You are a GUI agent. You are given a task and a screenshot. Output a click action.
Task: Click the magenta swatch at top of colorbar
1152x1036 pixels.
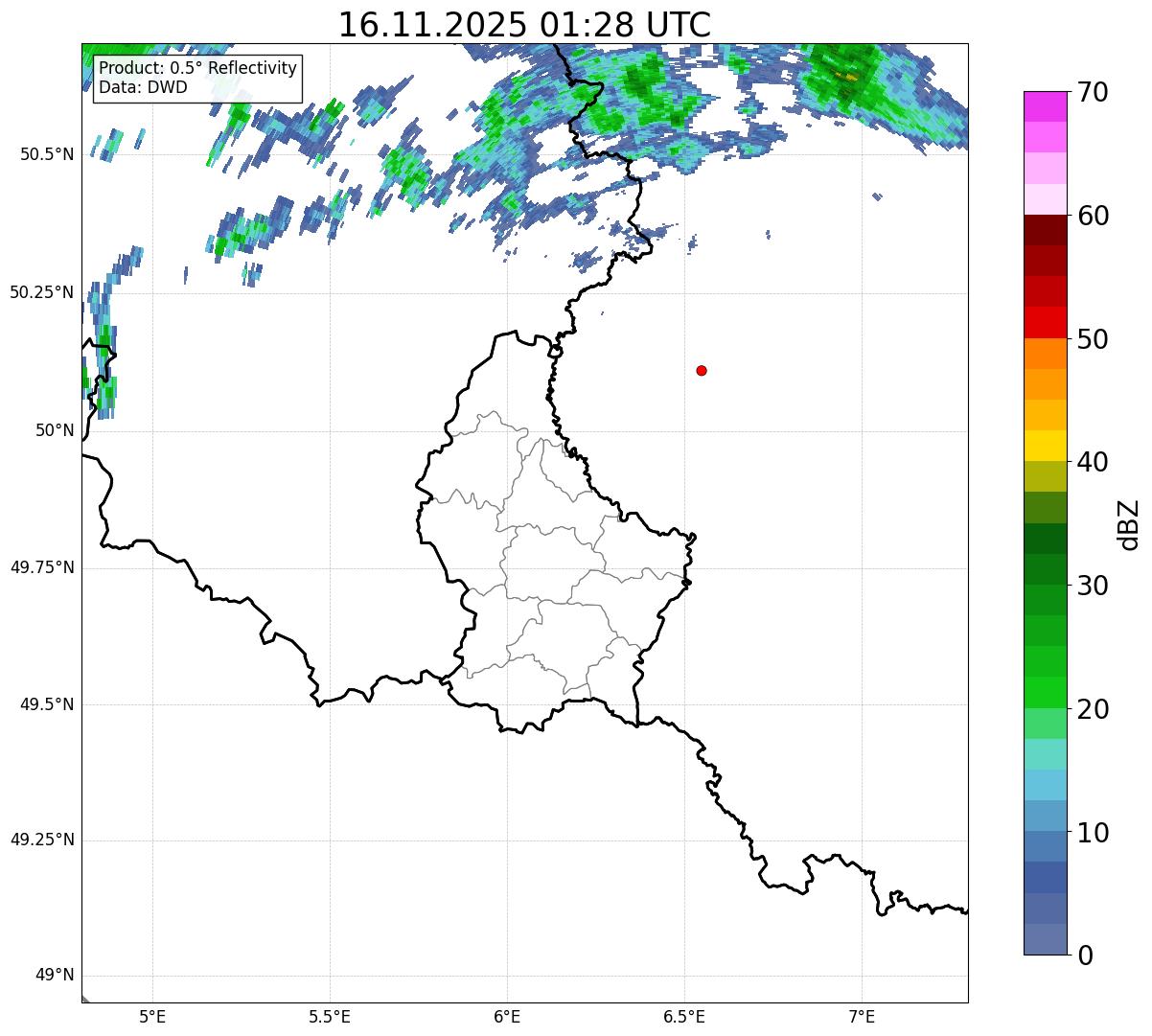(x=1045, y=106)
